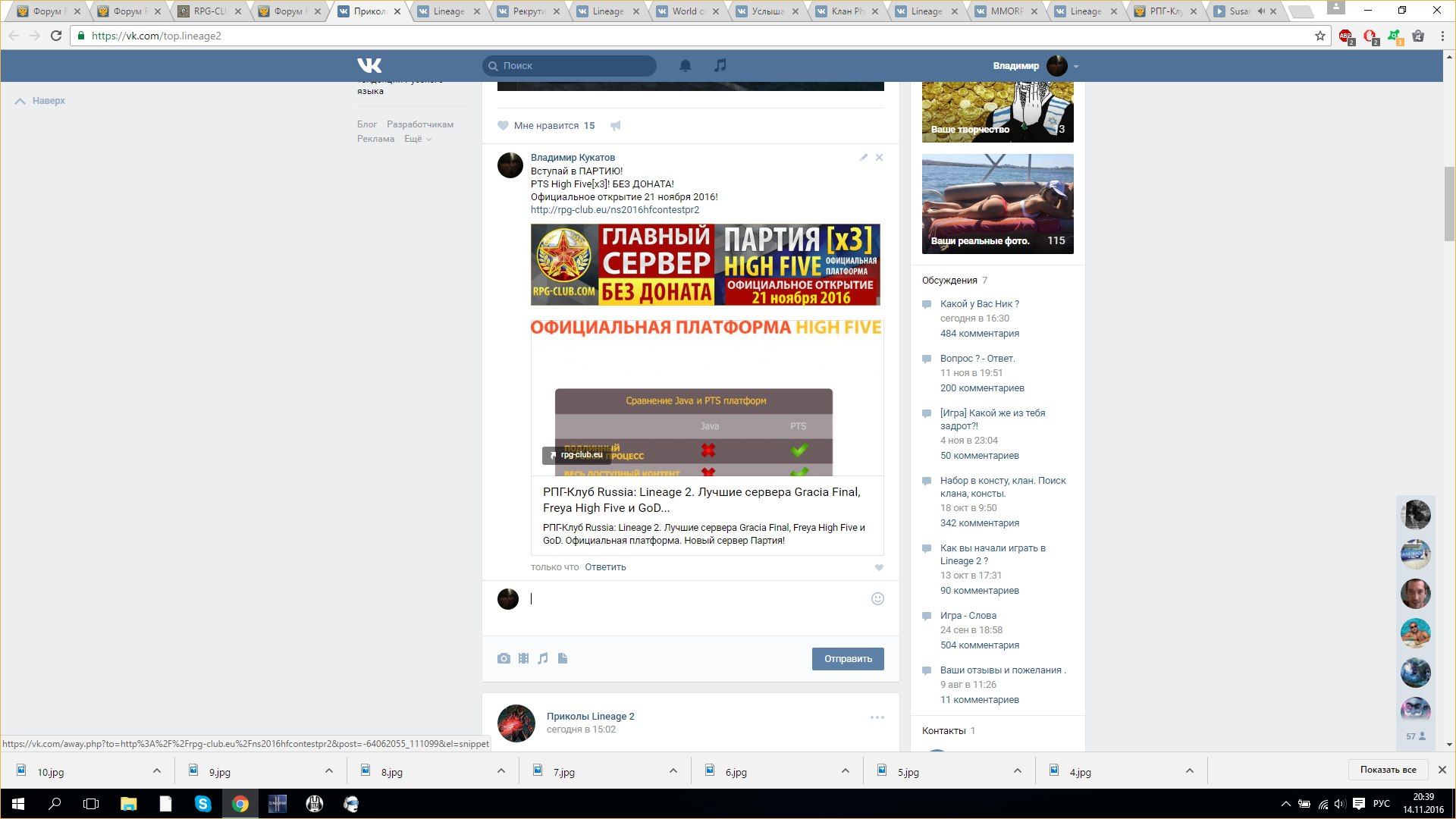This screenshot has width=1456, height=819.
Task: Open taskbar search magnifier
Action: point(55,804)
